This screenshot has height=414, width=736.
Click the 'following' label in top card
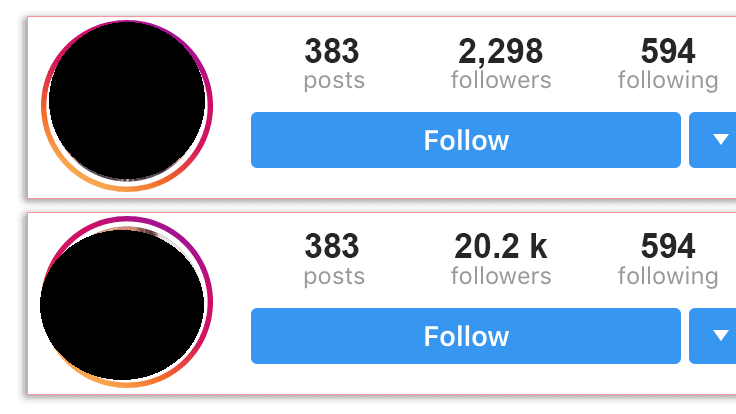coord(668,81)
